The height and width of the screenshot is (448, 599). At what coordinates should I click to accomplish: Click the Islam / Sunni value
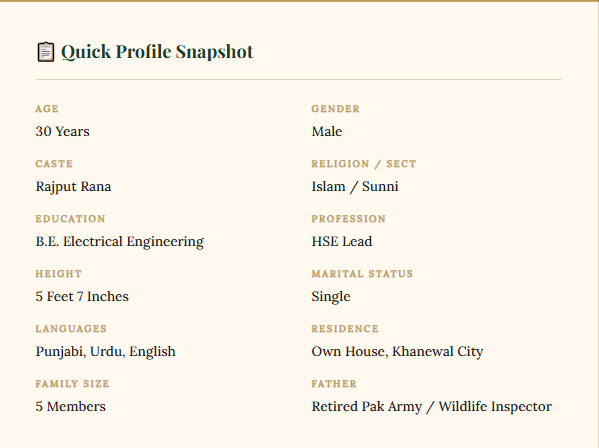point(355,186)
